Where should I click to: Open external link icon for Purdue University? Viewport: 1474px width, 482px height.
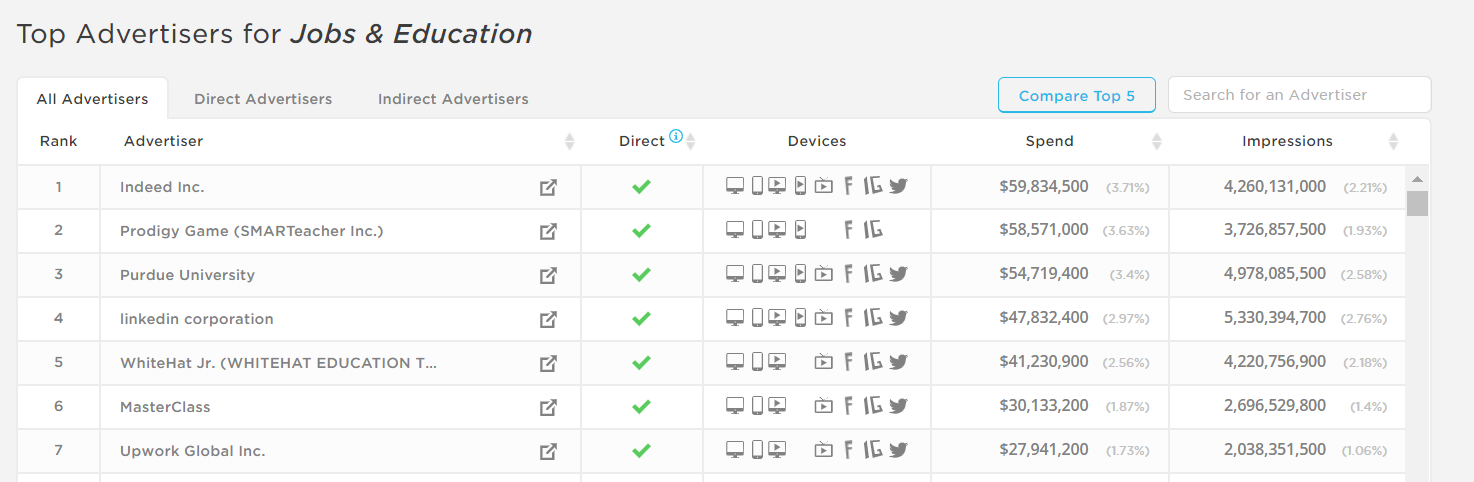click(548, 275)
